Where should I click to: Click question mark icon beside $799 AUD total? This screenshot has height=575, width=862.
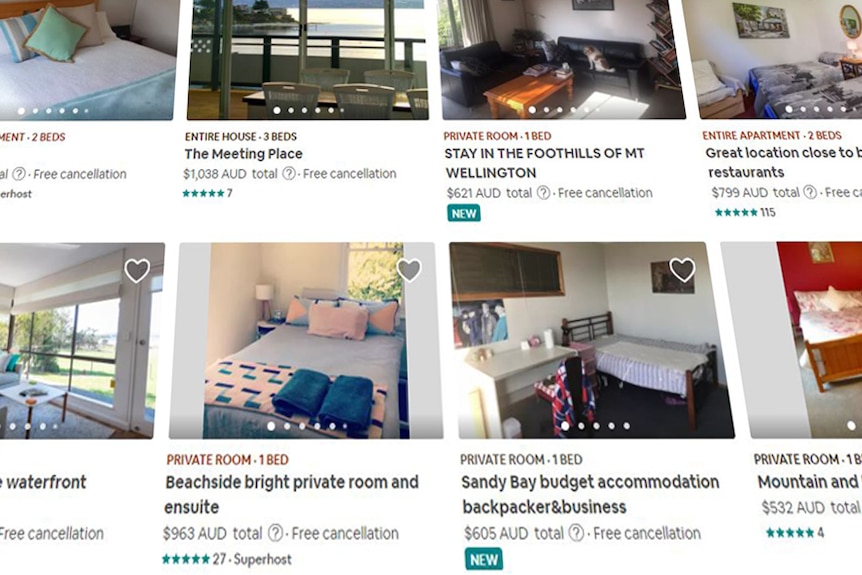pos(810,192)
